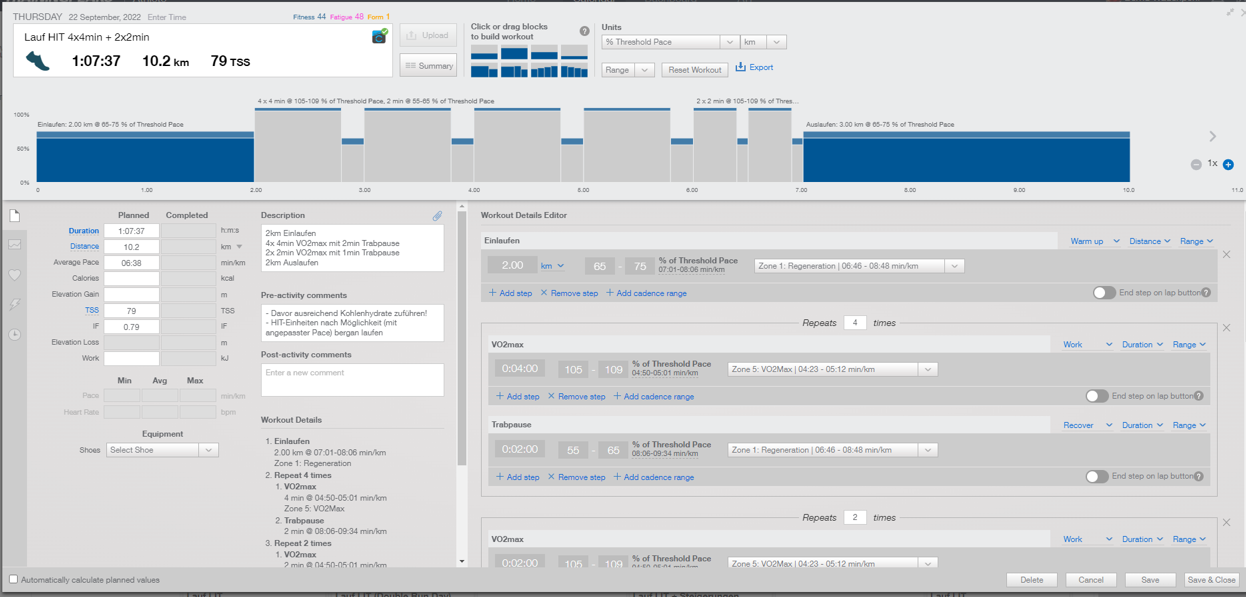Zoom in the workout graph with plus icon

[x=1228, y=164]
